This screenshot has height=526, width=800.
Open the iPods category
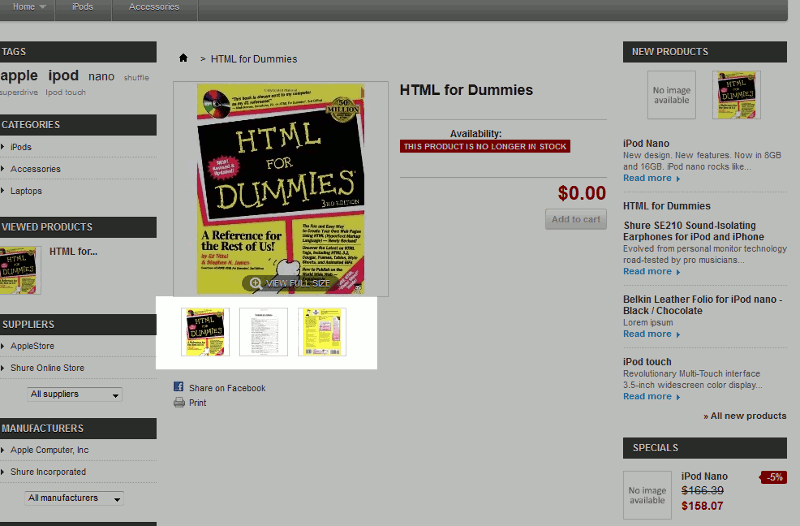(21, 147)
